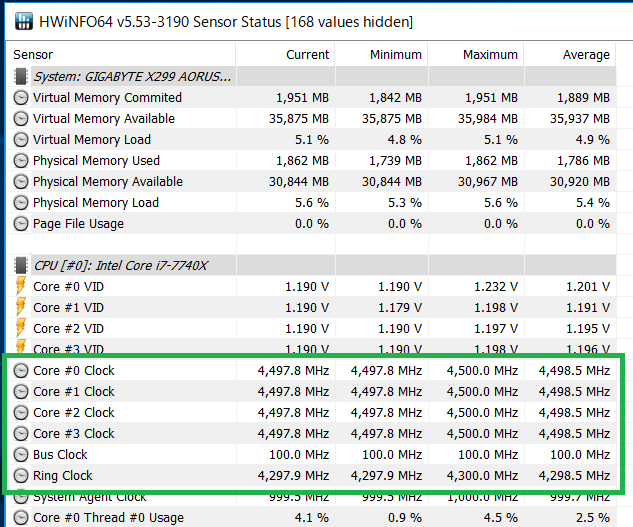Select the Bus Clock label
Viewport: 633px width, 527px height.
60,454
